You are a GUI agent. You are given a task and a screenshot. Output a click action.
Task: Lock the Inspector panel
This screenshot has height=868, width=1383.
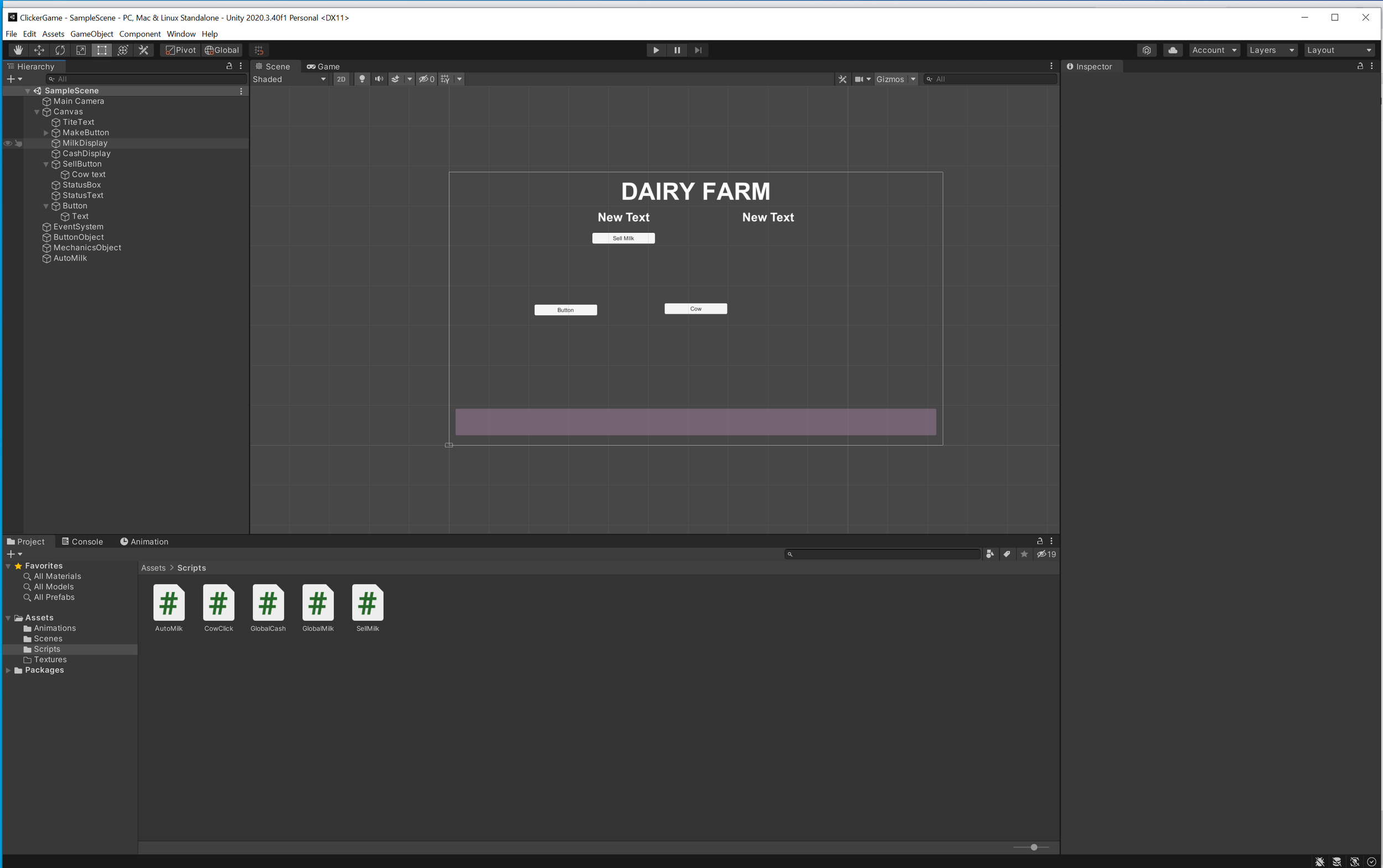tap(1360, 66)
